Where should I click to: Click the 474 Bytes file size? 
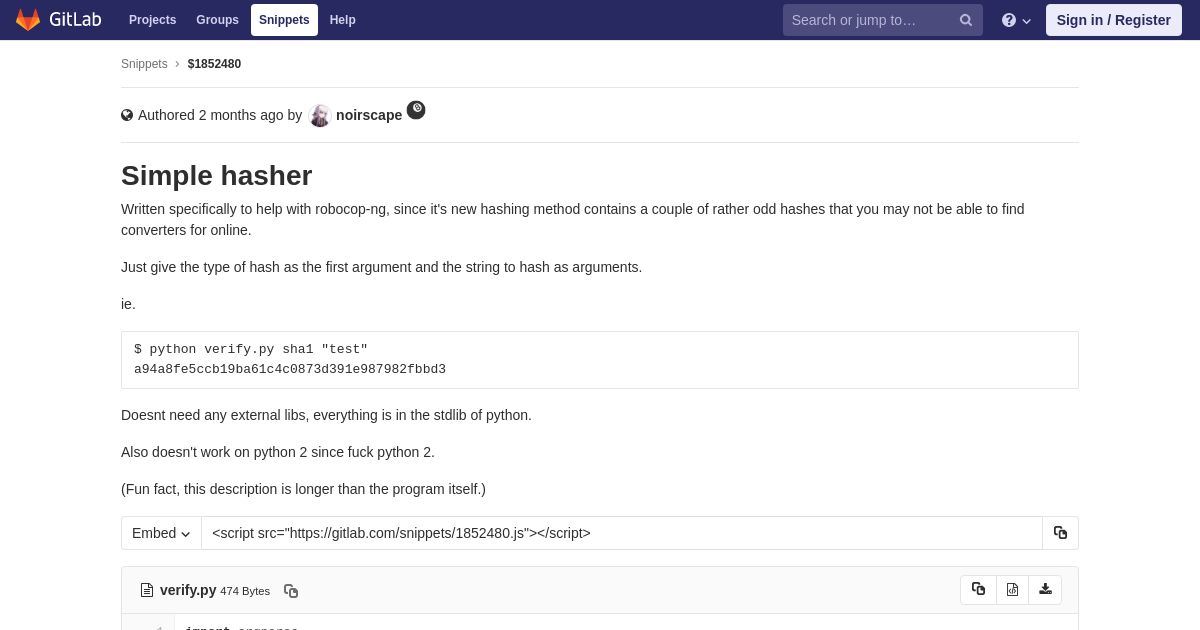point(245,591)
